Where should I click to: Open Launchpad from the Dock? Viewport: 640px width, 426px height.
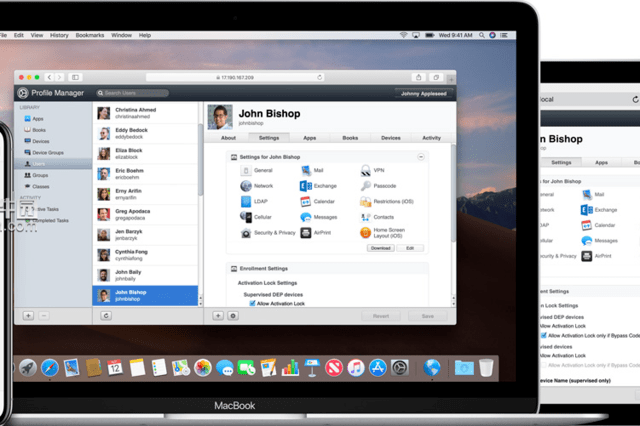[x=28, y=368]
